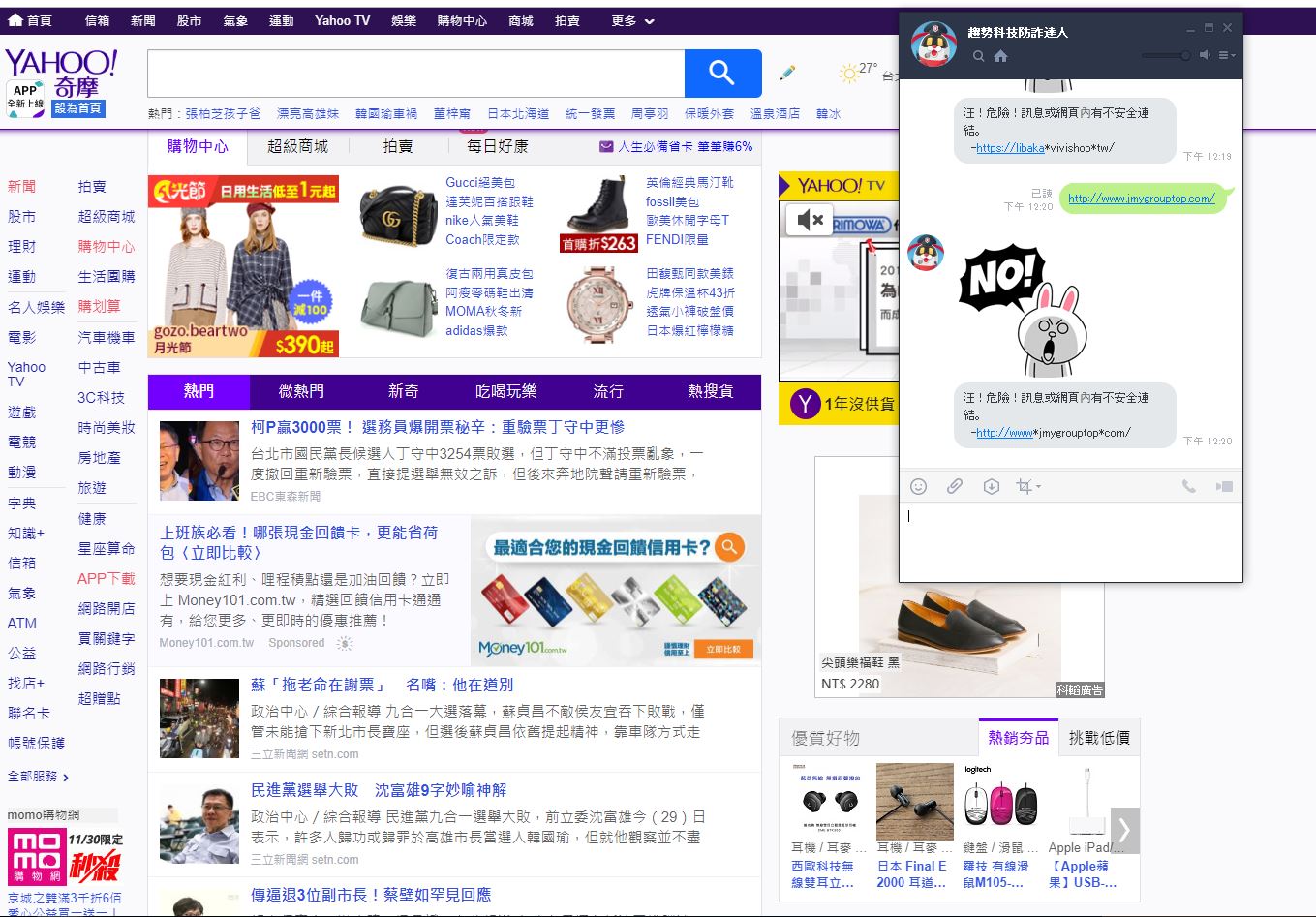Click the paperclip attach file icon
The image size is (1316, 917).
[955, 486]
